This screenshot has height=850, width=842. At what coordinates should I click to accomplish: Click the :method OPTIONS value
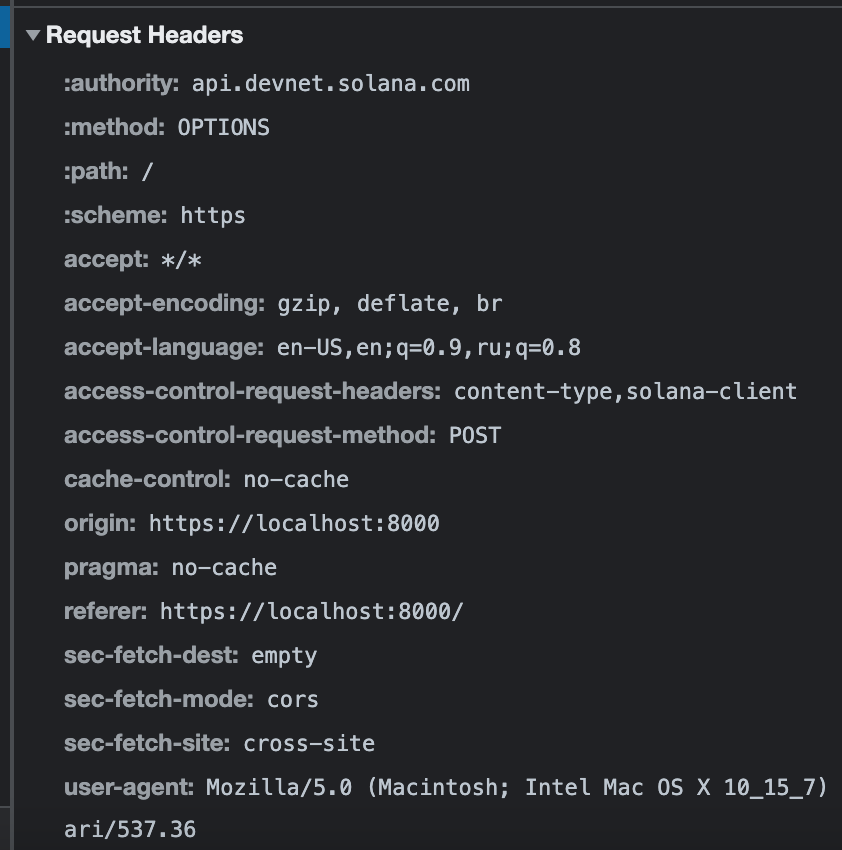[224, 127]
